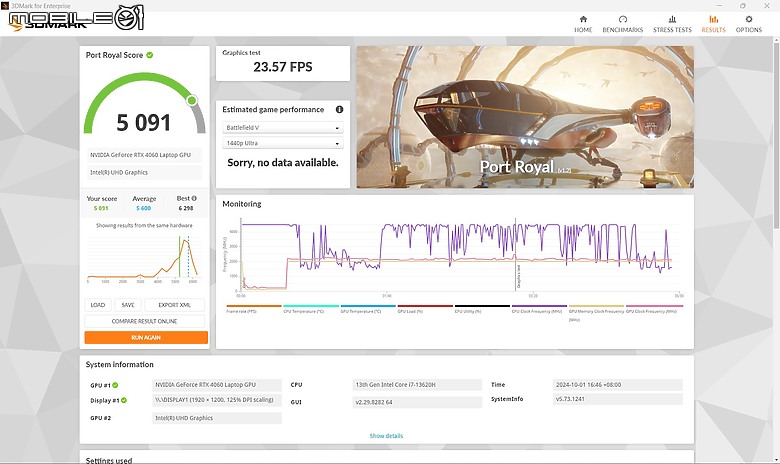
Task: Click the GPU #2 Intel(R) UHD Graphics field
Action: point(217,418)
